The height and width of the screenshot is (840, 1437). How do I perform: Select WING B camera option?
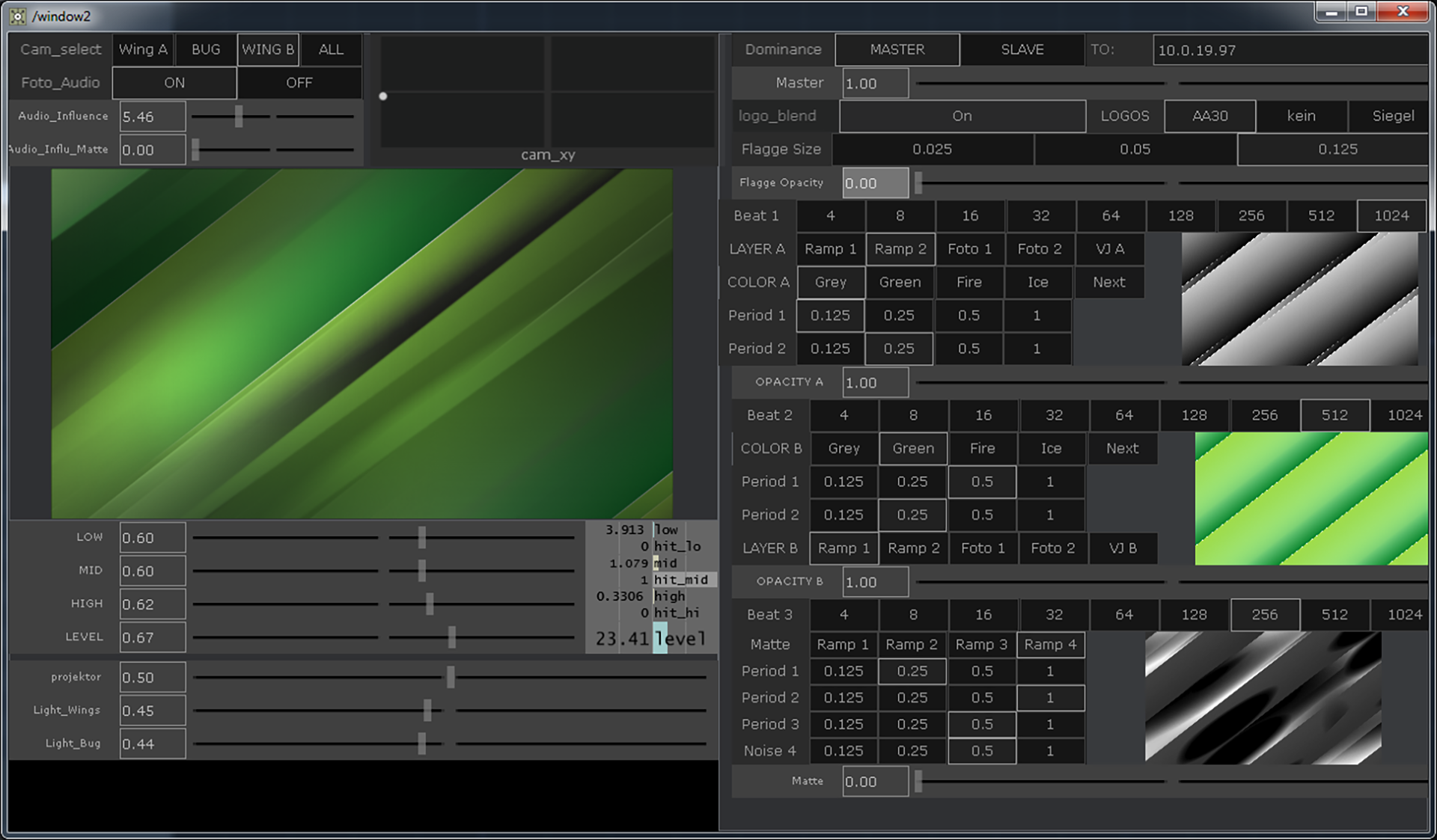tap(268, 49)
